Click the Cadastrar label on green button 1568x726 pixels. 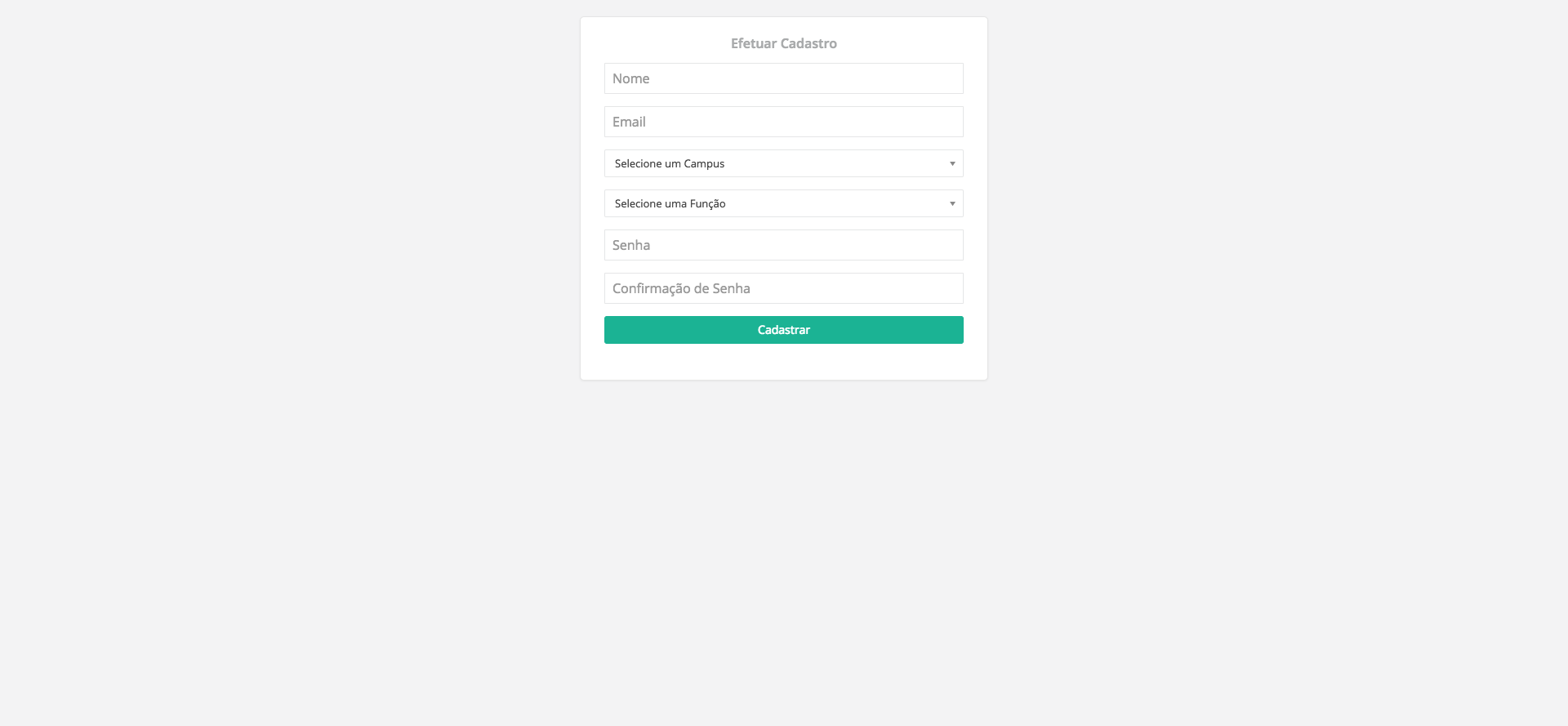tap(784, 330)
